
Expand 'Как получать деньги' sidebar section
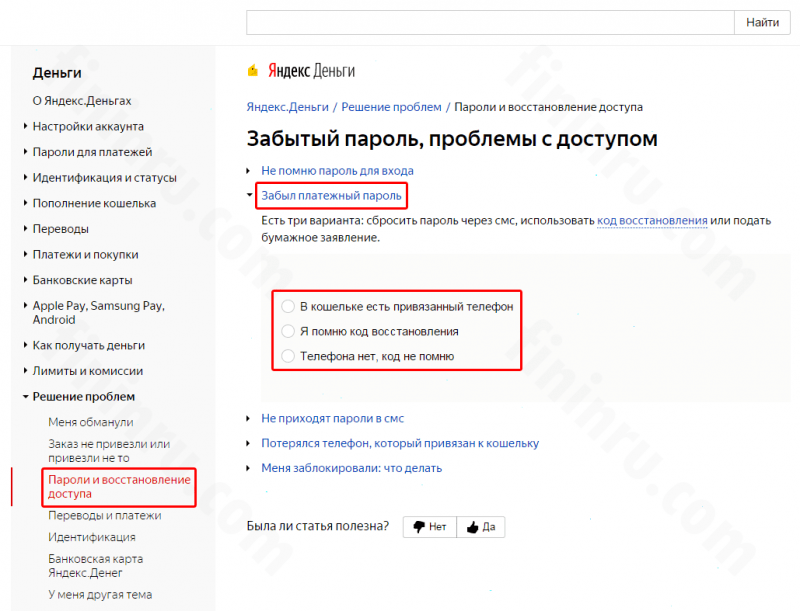tap(25, 345)
